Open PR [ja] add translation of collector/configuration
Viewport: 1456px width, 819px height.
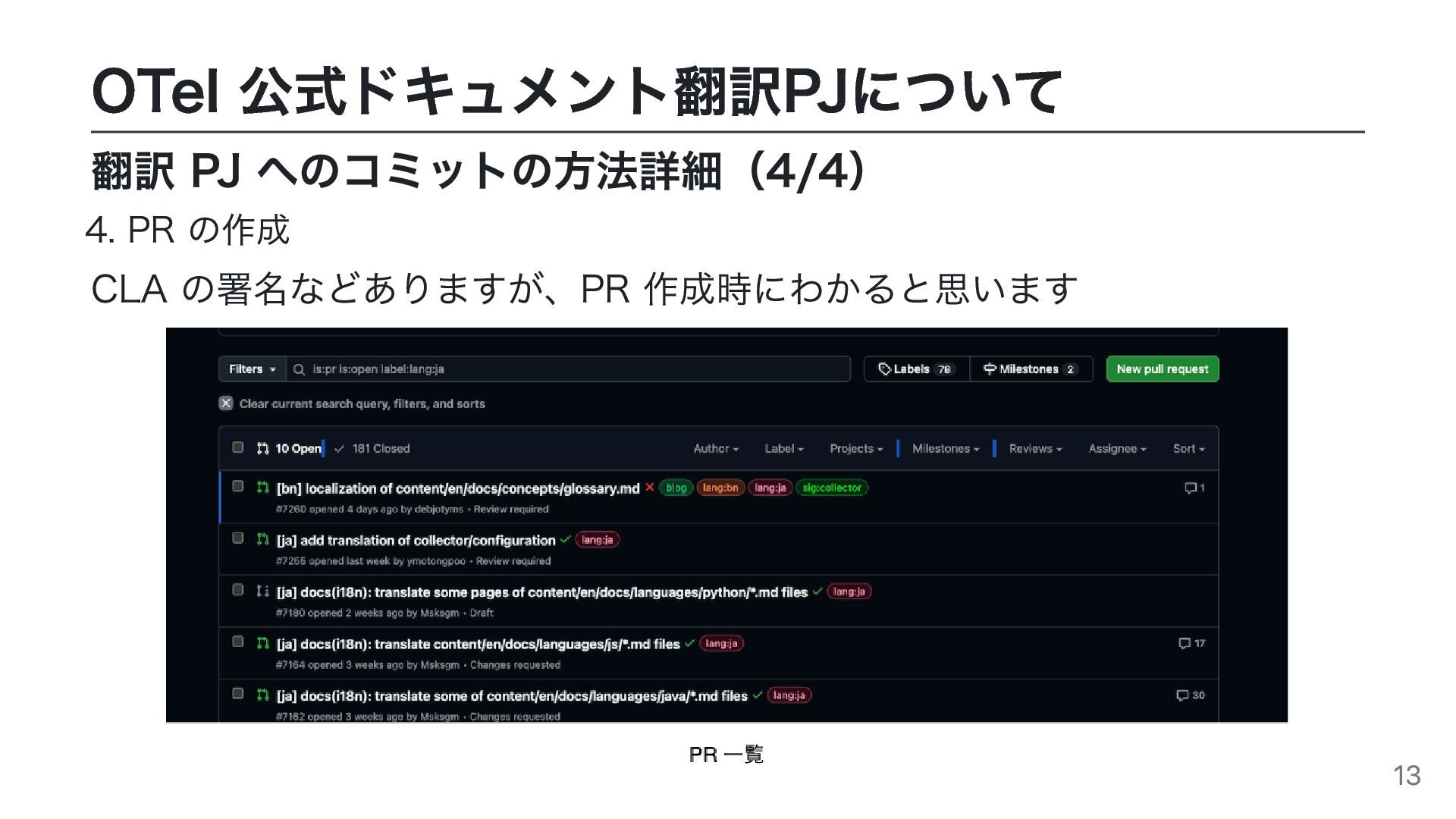coord(416,541)
